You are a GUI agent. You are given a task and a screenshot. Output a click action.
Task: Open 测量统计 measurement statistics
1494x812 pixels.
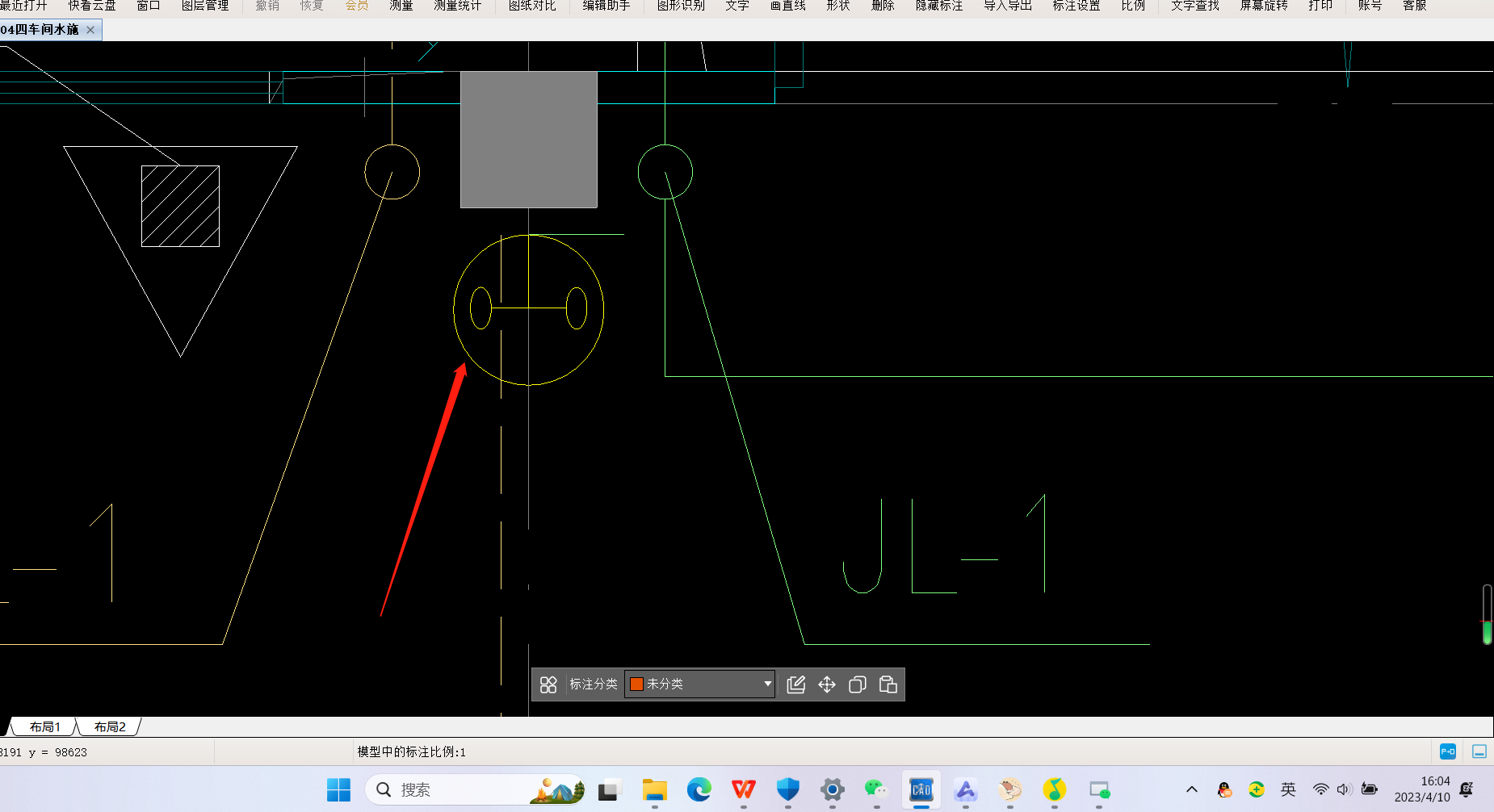click(x=458, y=6)
